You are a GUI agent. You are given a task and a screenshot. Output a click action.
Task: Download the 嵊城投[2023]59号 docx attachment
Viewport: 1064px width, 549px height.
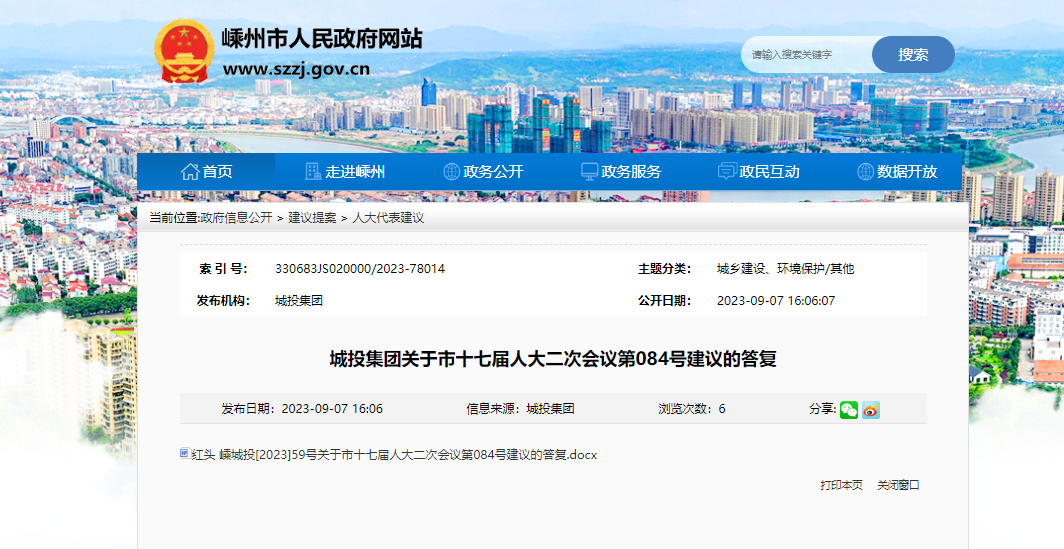click(x=407, y=454)
